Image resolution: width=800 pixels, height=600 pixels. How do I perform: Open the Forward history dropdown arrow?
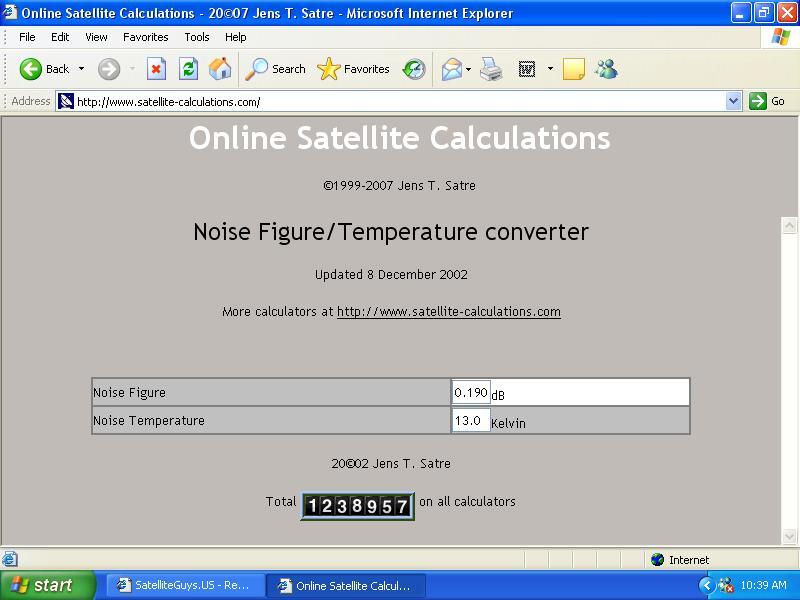(132, 69)
